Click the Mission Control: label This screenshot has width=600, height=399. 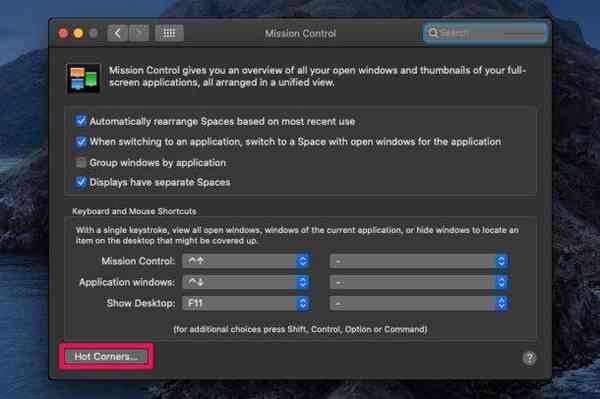(138, 261)
